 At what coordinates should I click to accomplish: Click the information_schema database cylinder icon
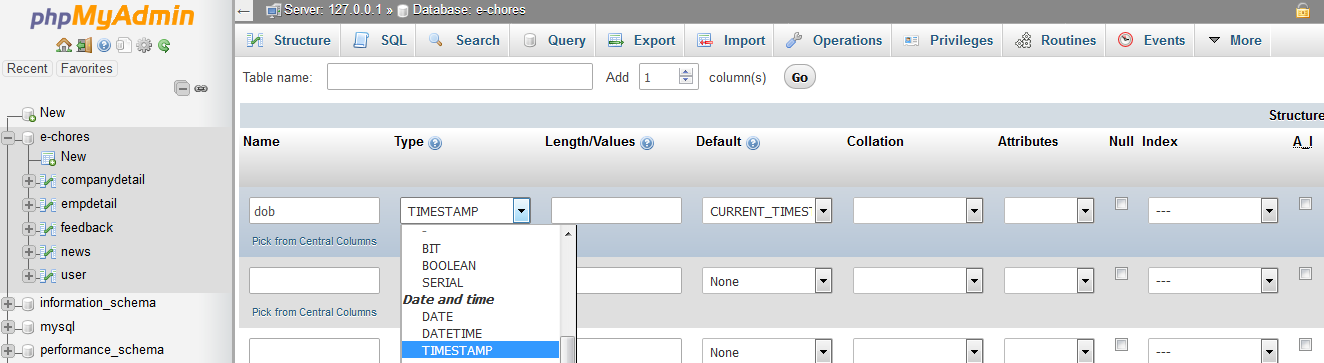(28, 303)
